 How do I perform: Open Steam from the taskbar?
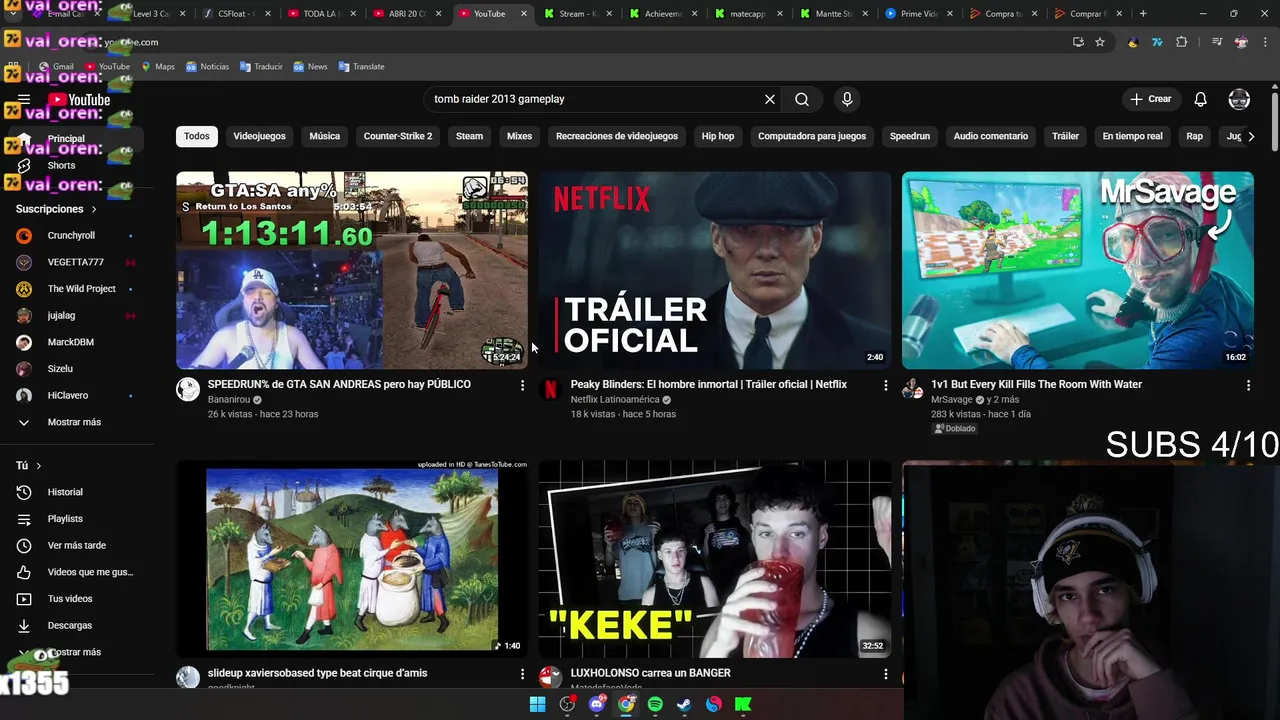(684, 704)
